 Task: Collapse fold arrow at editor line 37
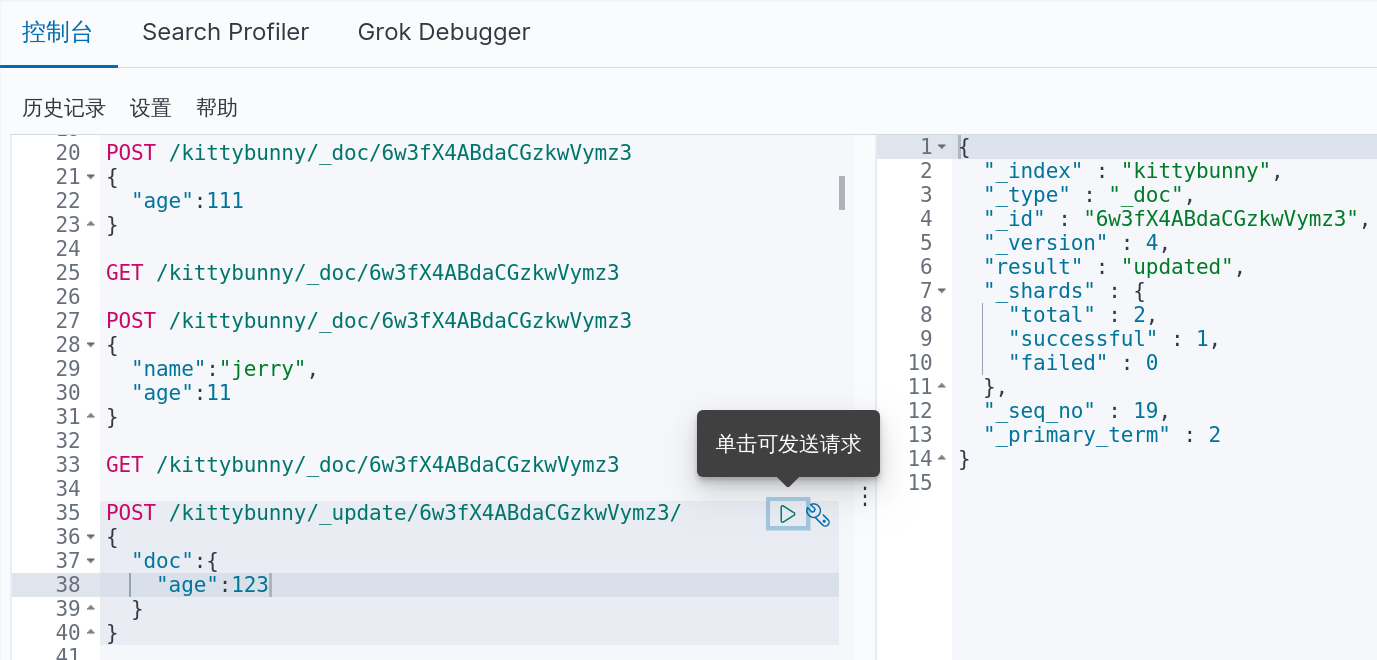click(x=91, y=561)
